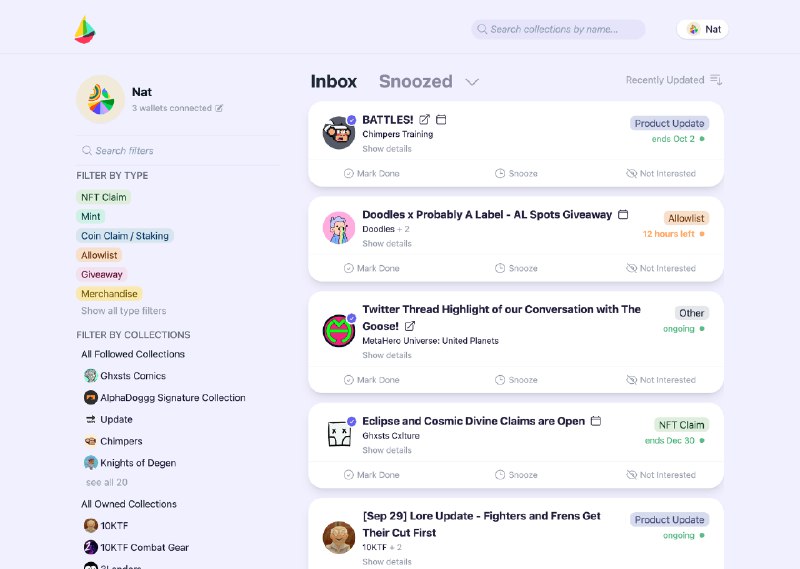Edit connected wallets pencil icon
The width and height of the screenshot is (800, 569).
pos(219,108)
